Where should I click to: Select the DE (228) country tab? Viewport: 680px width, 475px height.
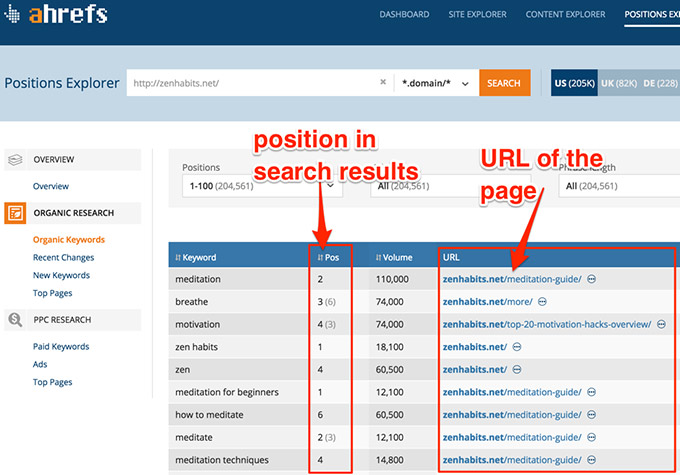tap(660, 83)
